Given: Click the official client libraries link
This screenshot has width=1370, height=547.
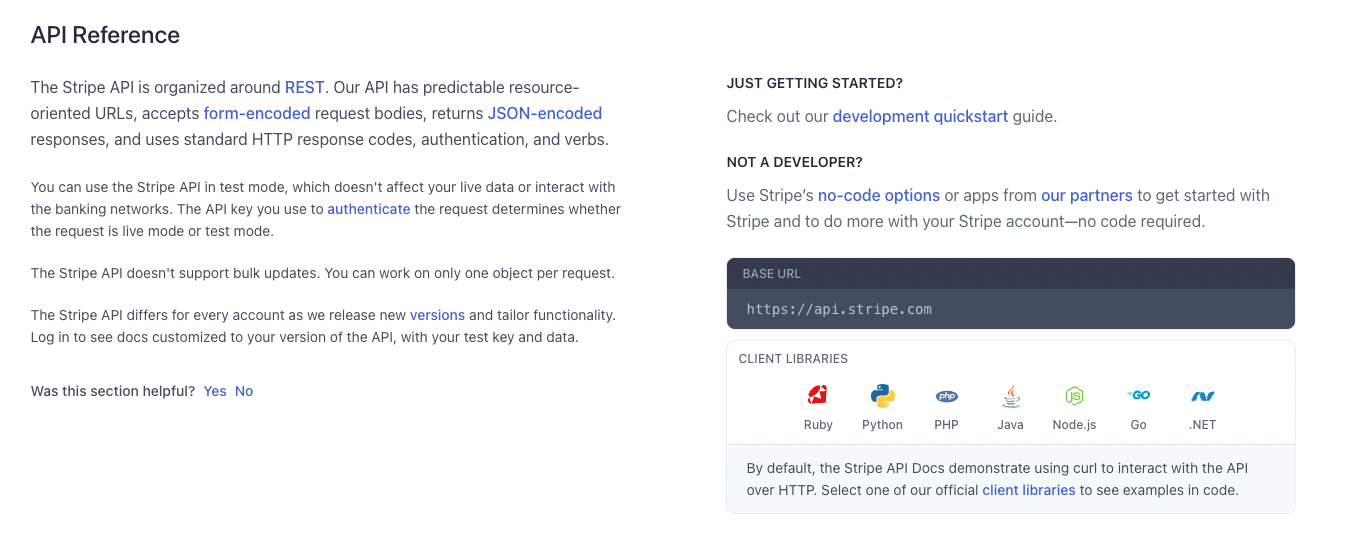Looking at the screenshot, I should (x=1029, y=490).
